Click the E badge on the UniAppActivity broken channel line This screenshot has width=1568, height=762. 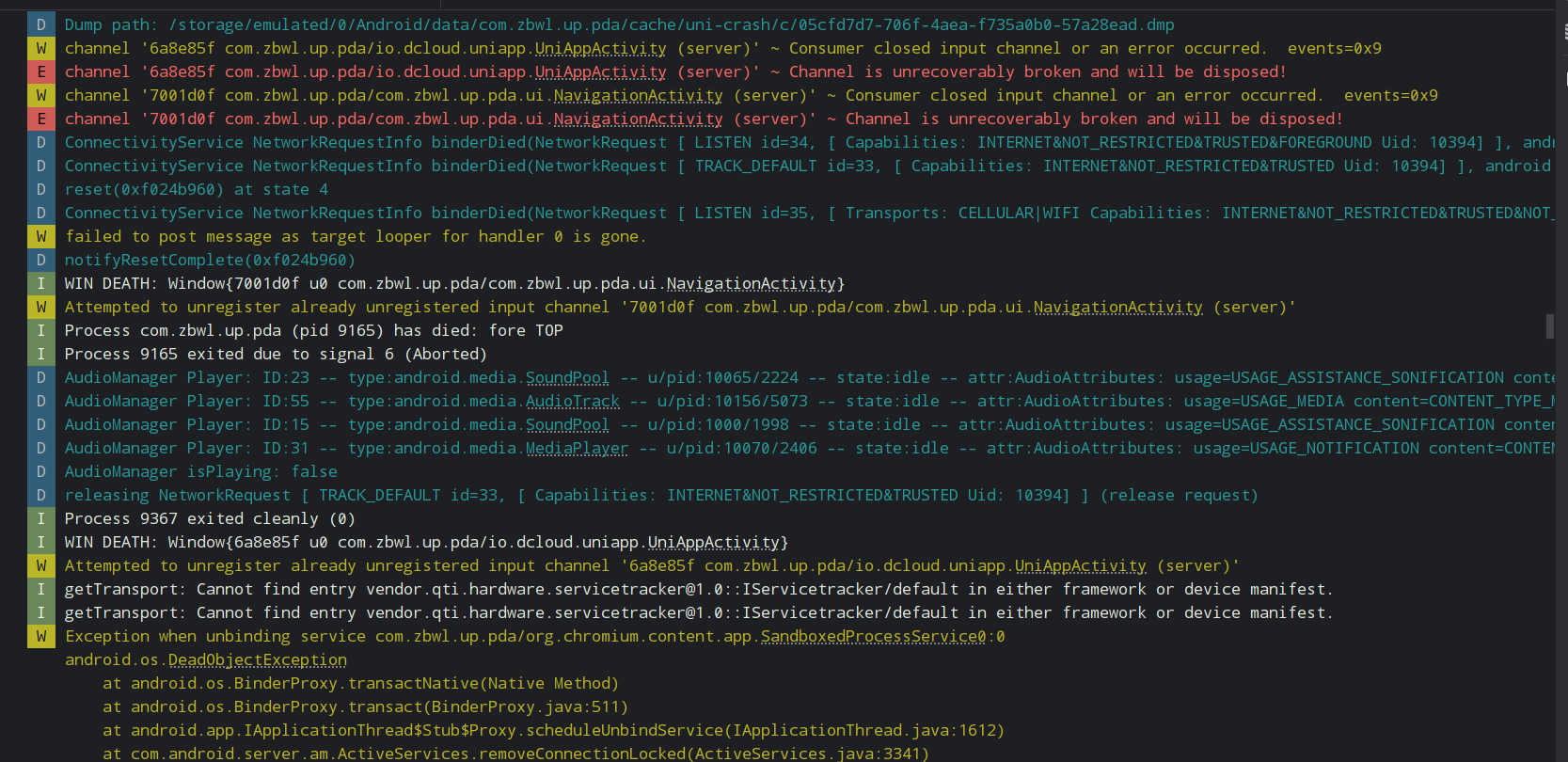41,71
